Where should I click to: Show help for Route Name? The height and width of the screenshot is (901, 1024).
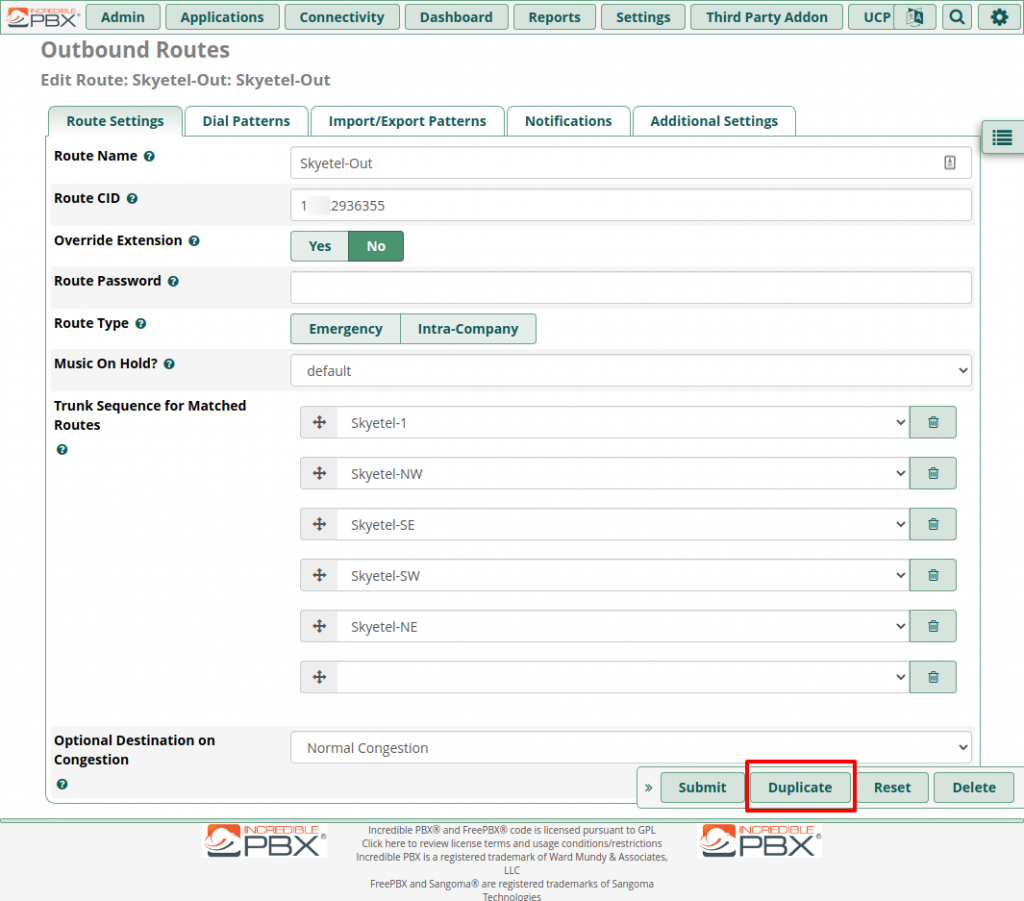(x=149, y=157)
